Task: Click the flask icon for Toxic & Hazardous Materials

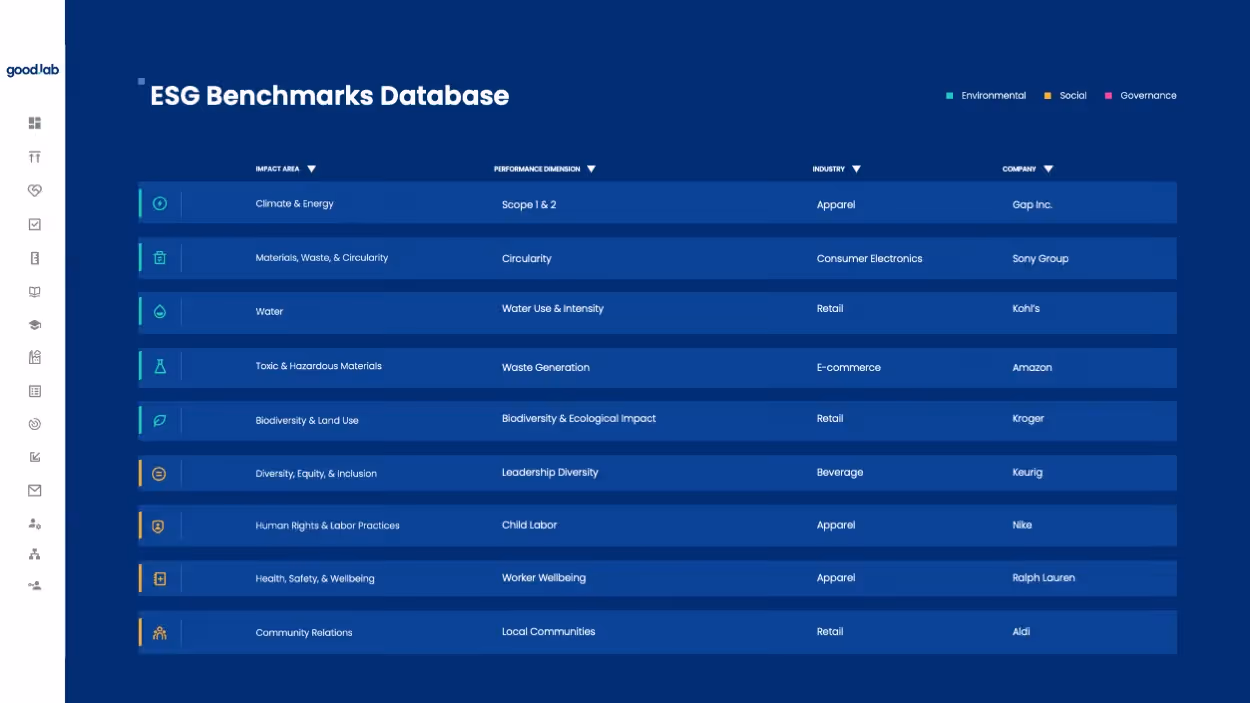Action: click(x=159, y=367)
